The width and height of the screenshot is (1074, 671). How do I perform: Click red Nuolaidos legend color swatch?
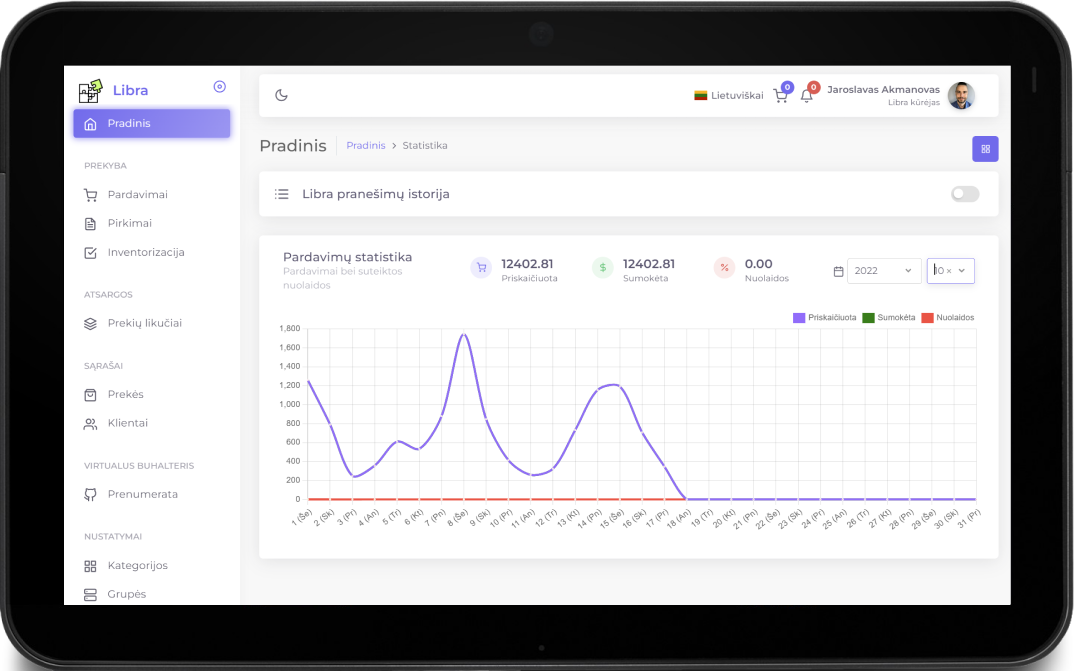pyautogui.click(x=927, y=318)
